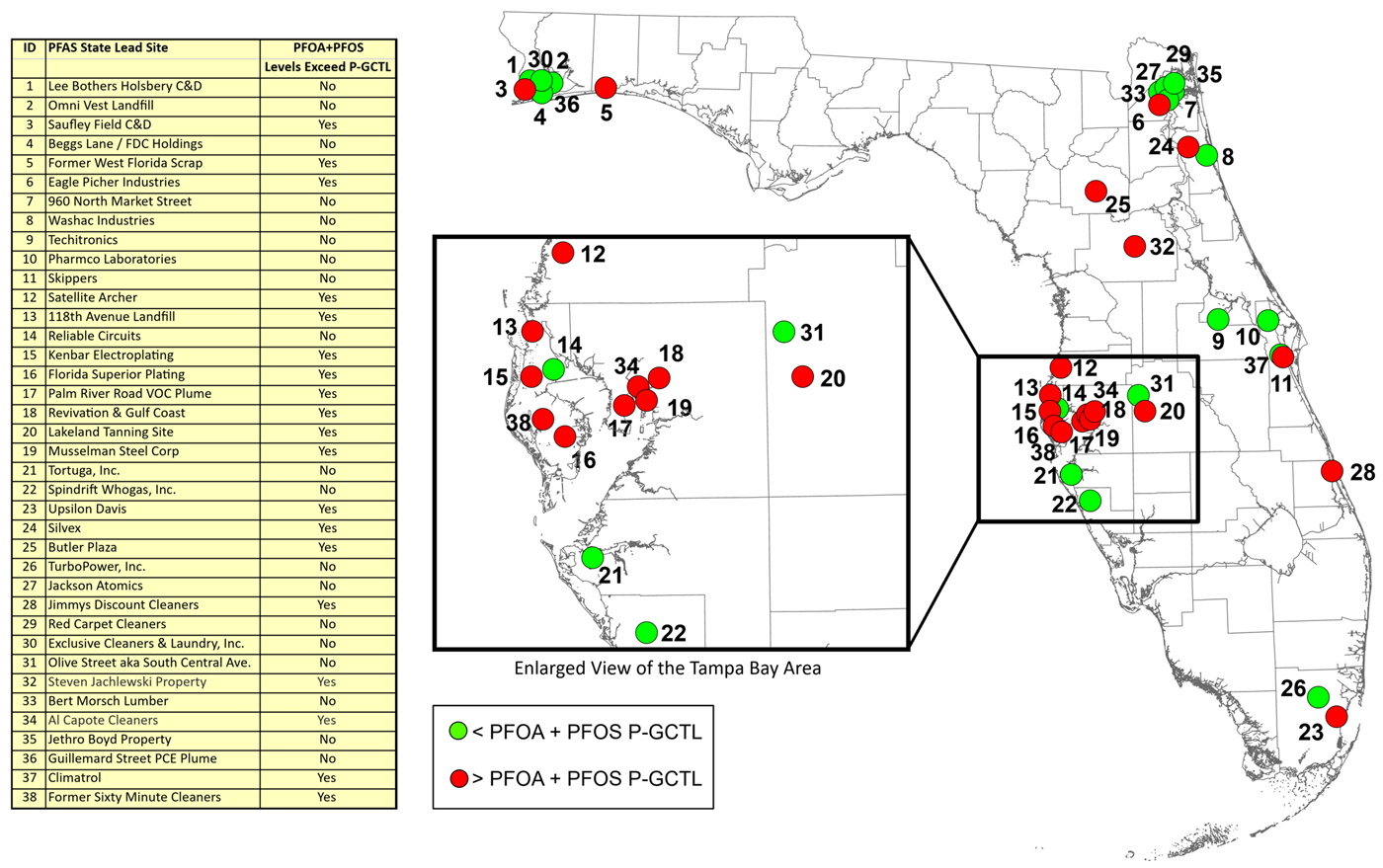This screenshot has width=1383, height=868.
Task: Click 'Musselman Steel Corp' in the table
Action: tap(114, 451)
